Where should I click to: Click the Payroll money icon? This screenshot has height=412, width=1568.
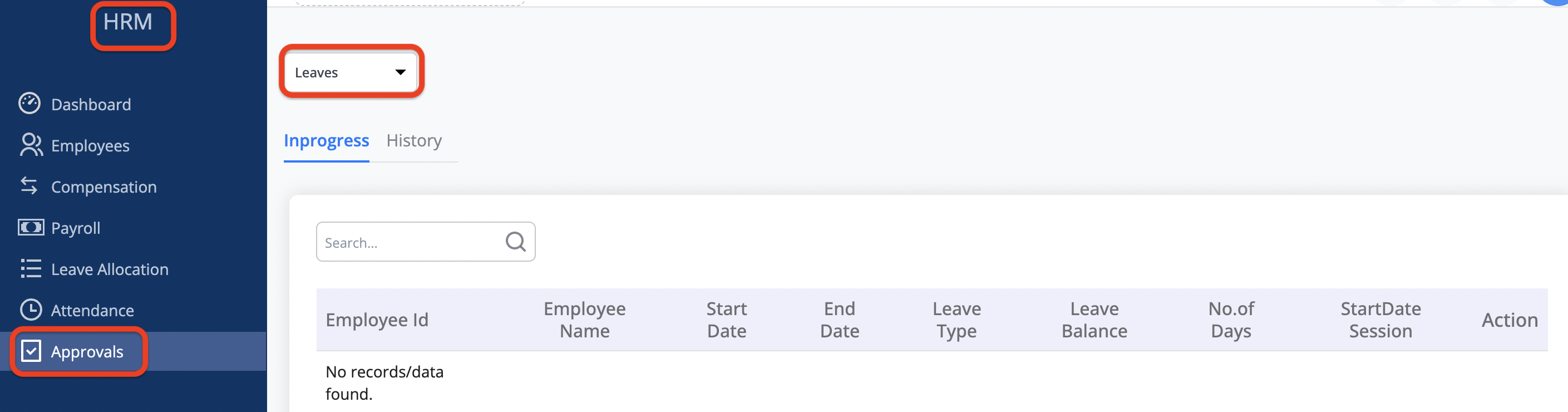(31, 227)
